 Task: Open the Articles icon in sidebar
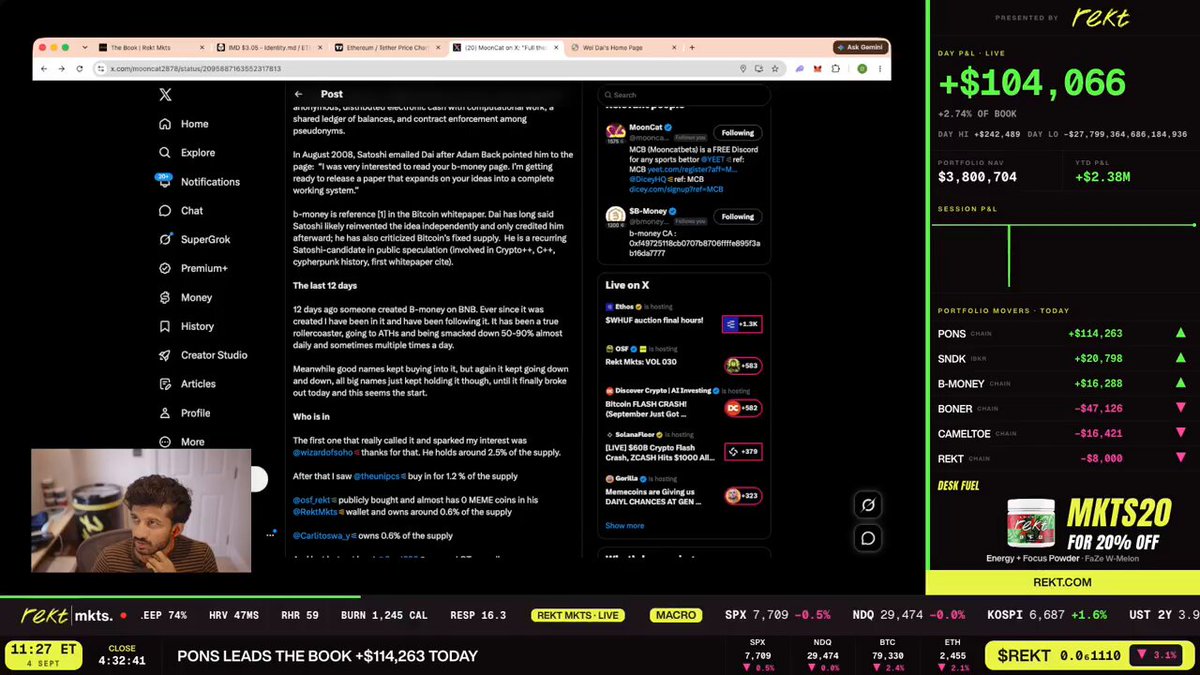pyautogui.click(x=165, y=384)
